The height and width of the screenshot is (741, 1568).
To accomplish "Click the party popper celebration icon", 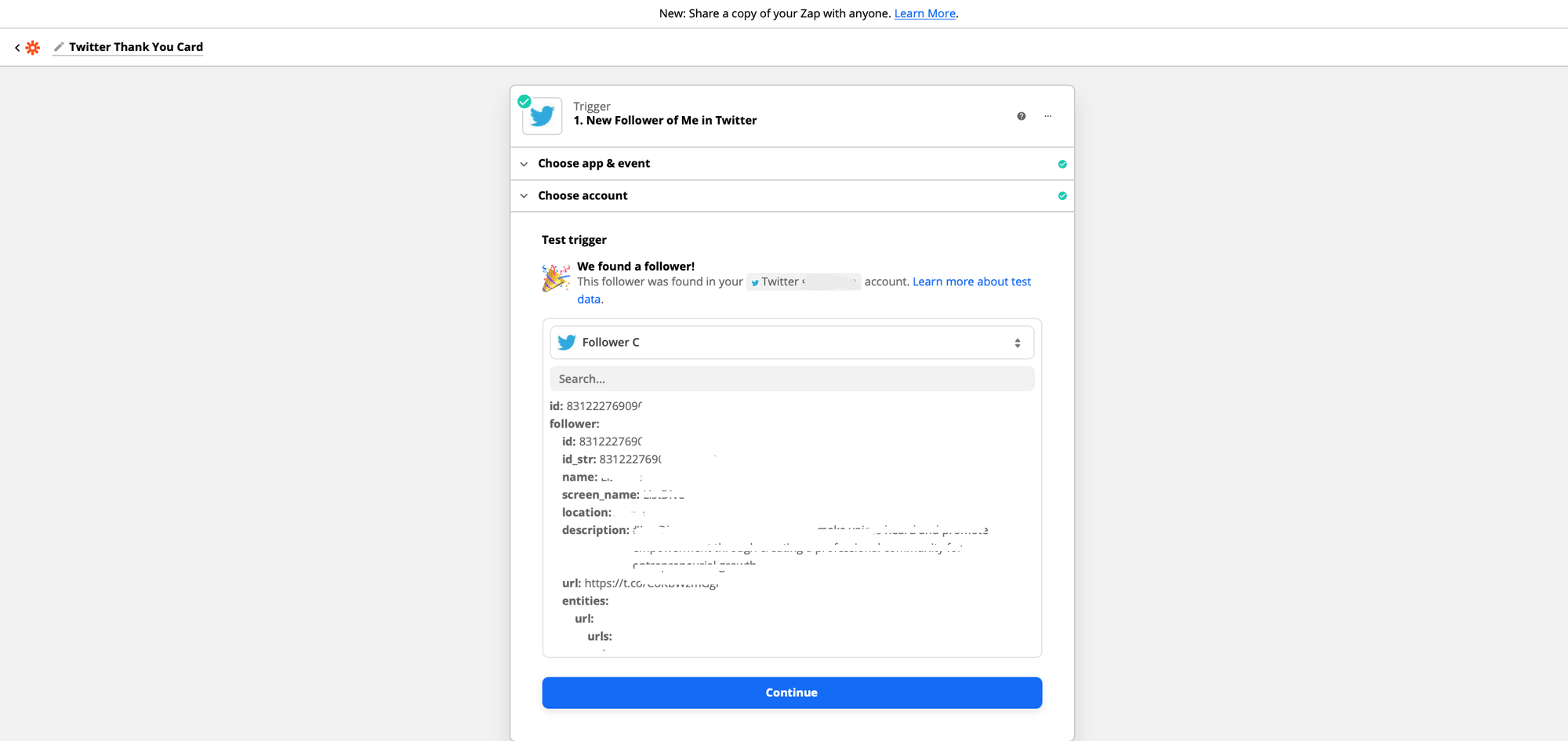I will coord(556,278).
